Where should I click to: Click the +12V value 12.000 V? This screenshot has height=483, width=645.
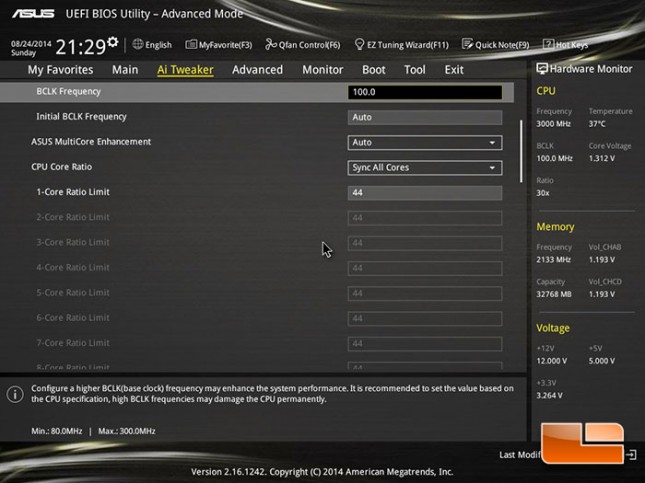coord(551,361)
